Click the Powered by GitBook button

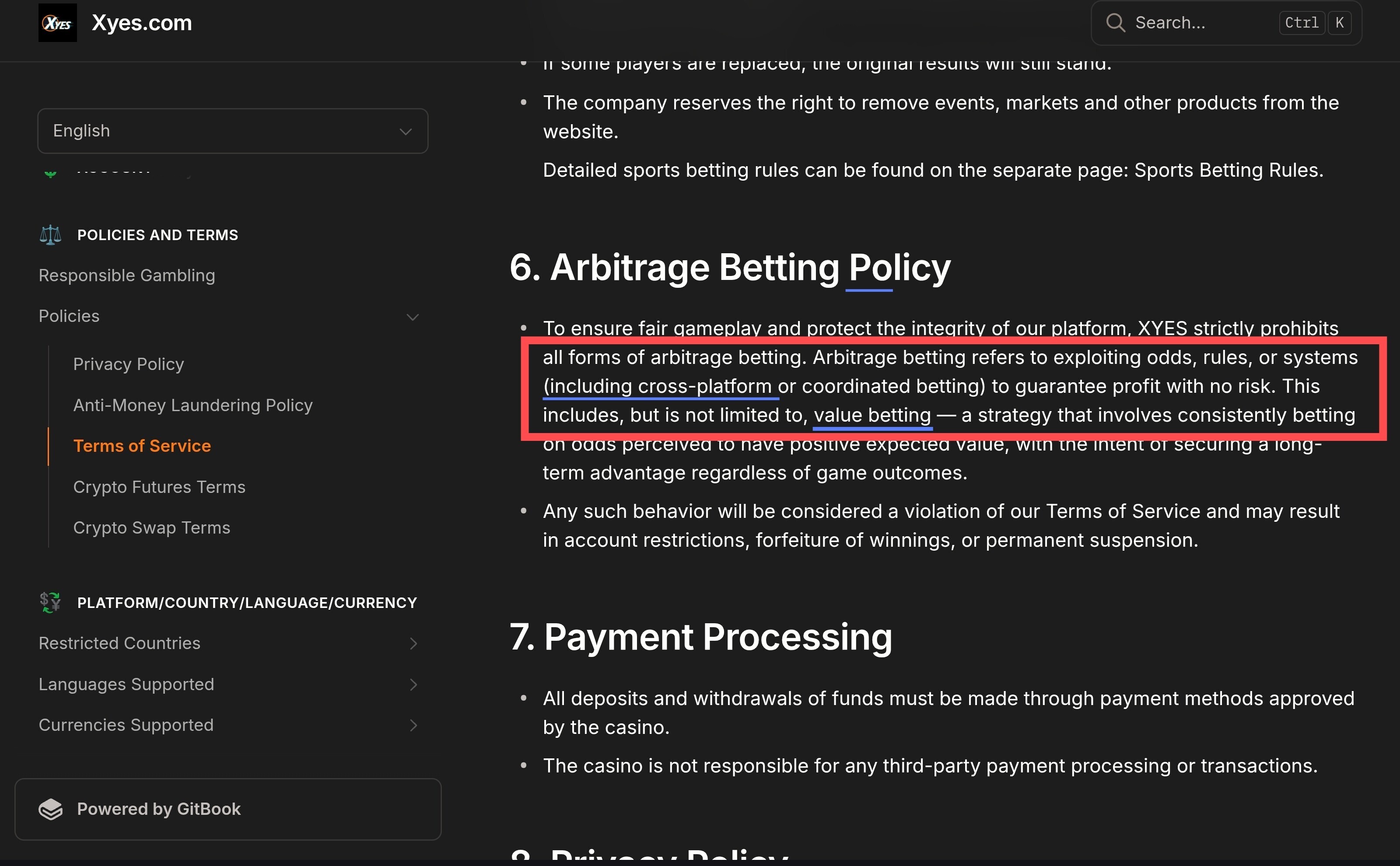point(228,809)
